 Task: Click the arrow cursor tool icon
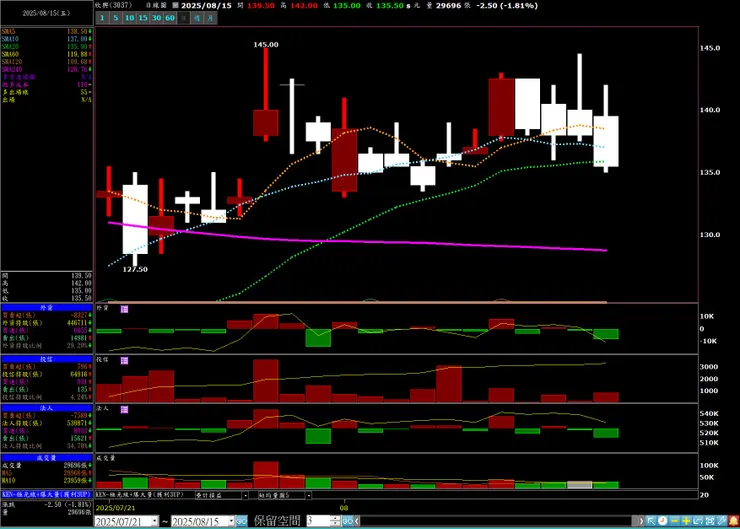pyautogui.click(x=651, y=521)
